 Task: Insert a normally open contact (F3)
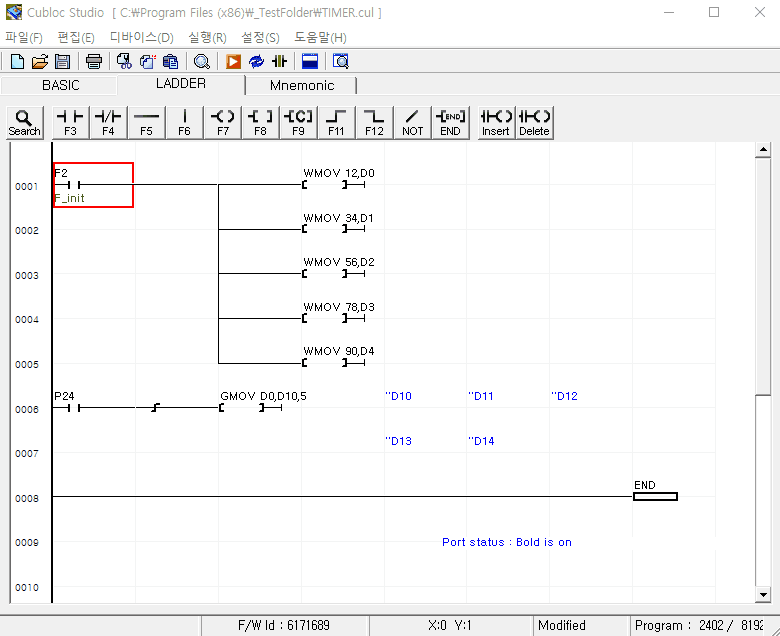[x=70, y=122]
